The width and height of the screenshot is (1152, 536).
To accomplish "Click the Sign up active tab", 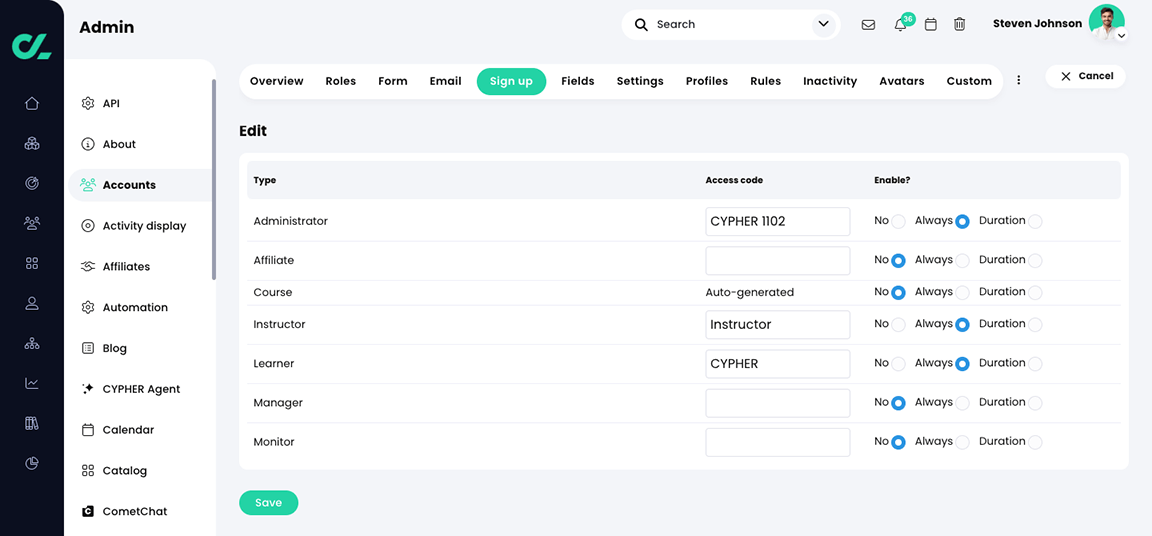I will tap(511, 81).
